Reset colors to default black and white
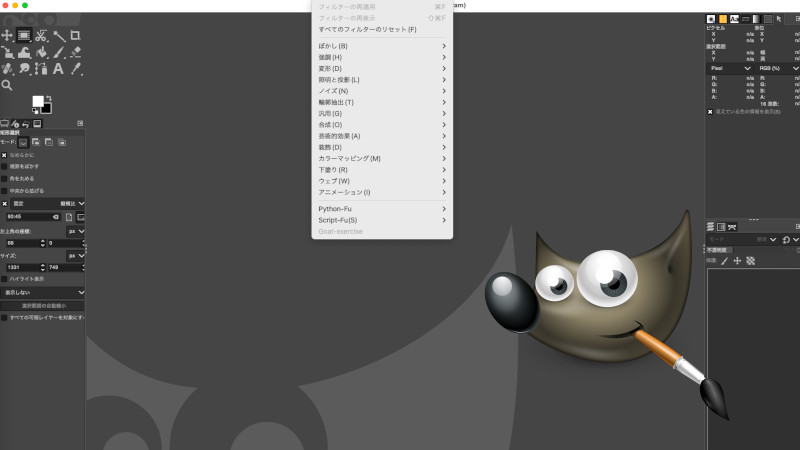Image resolution: width=800 pixels, height=450 pixels. [x=35, y=111]
